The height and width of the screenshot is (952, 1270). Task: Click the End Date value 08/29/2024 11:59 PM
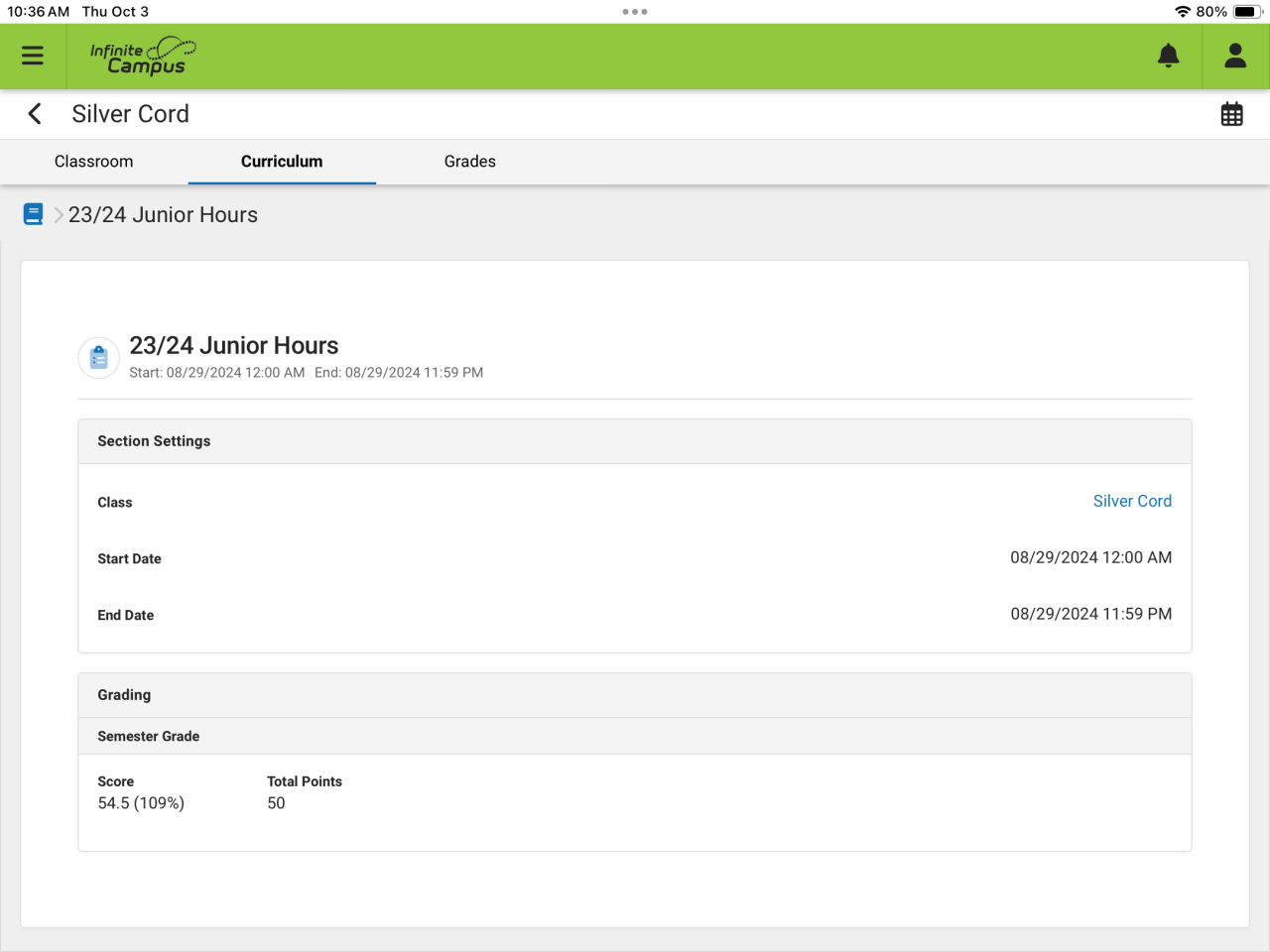[x=1091, y=614]
